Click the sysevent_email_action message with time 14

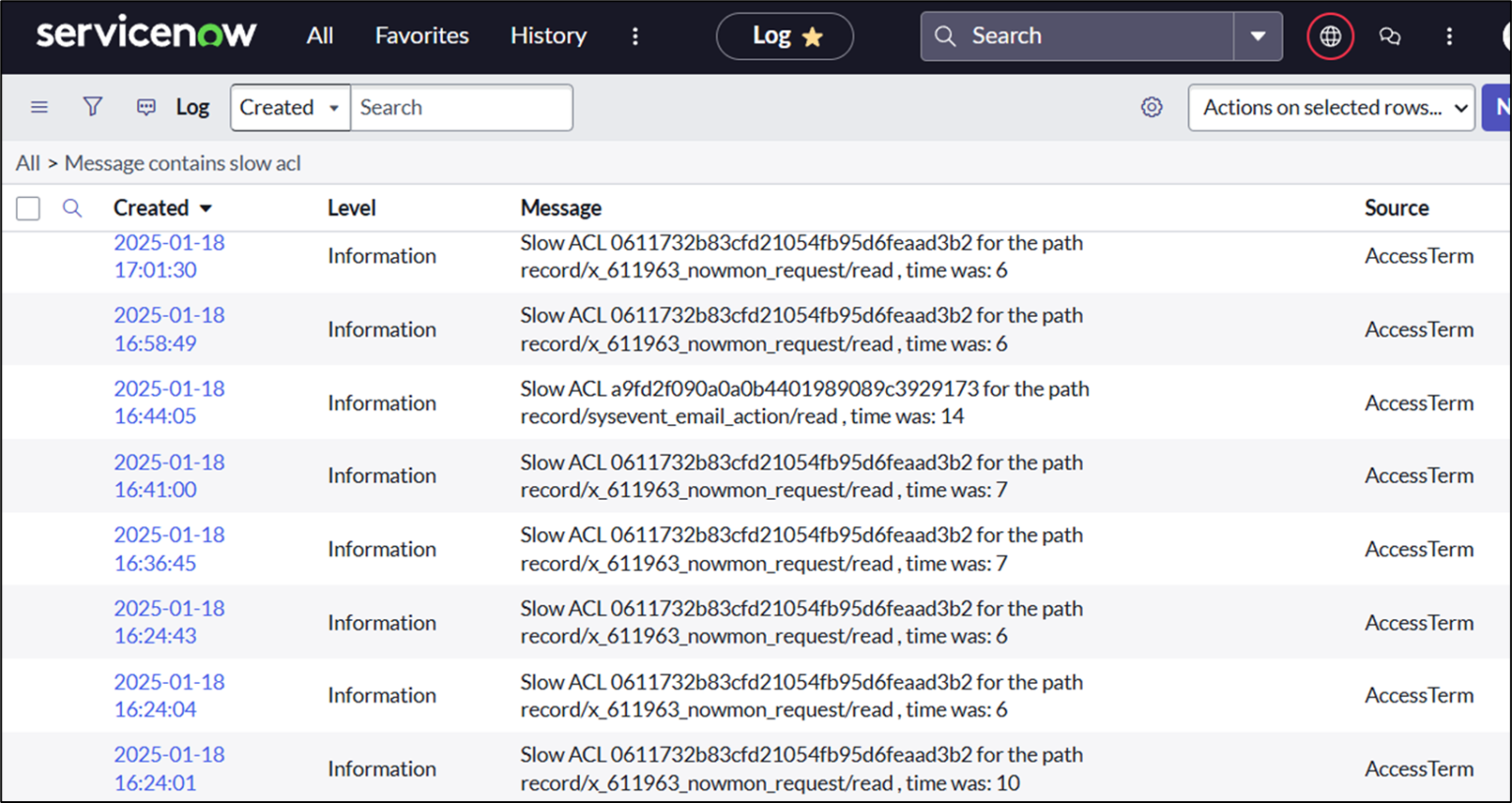coord(804,402)
